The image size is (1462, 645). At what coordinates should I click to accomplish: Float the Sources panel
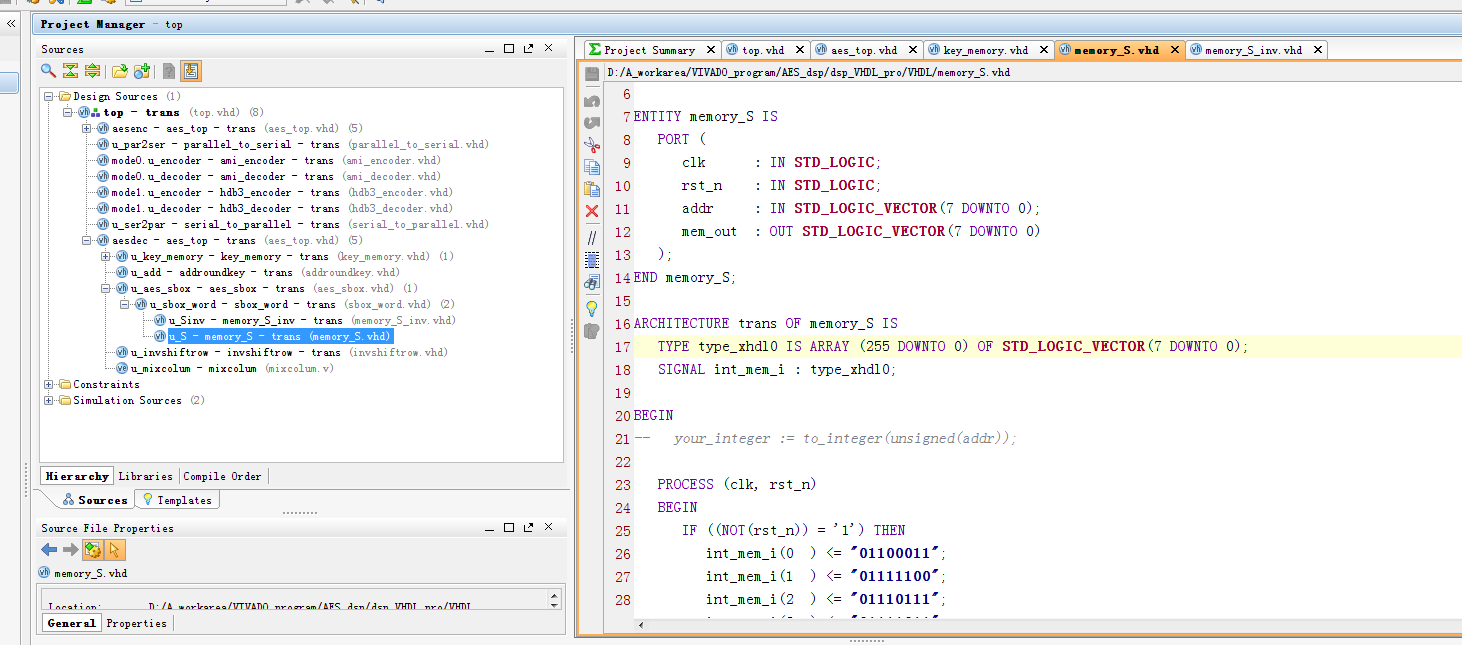528,48
